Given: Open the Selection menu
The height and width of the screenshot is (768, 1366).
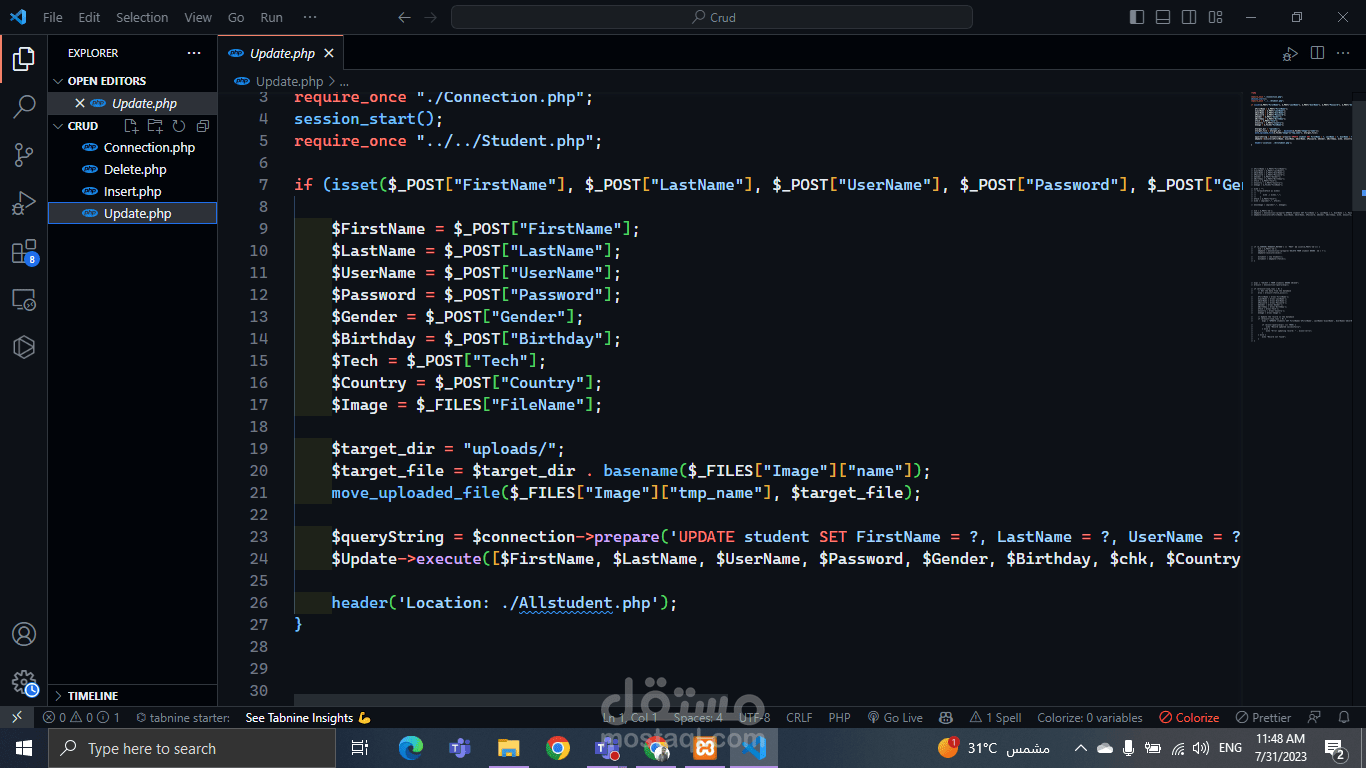Looking at the screenshot, I should [x=142, y=17].
